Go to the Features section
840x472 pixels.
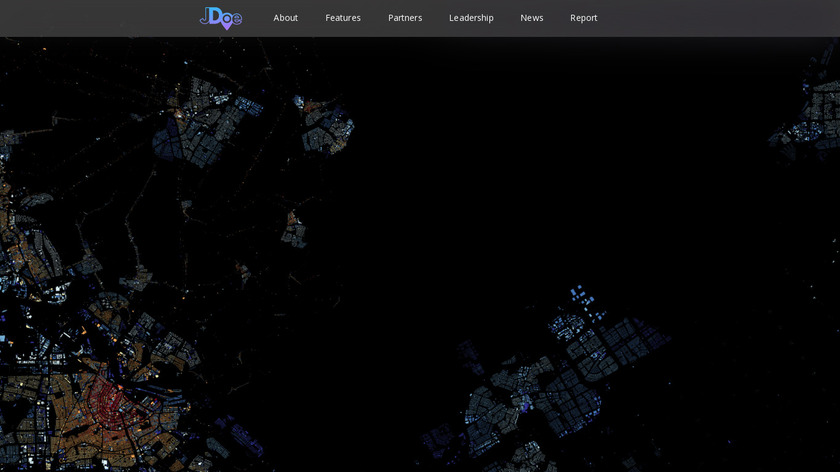(343, 18)
